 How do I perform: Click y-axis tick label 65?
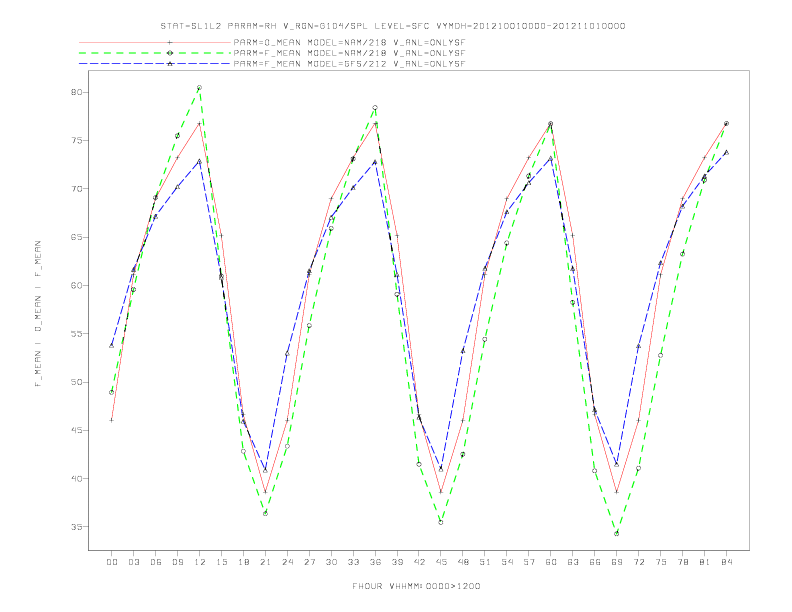[76, 237]
